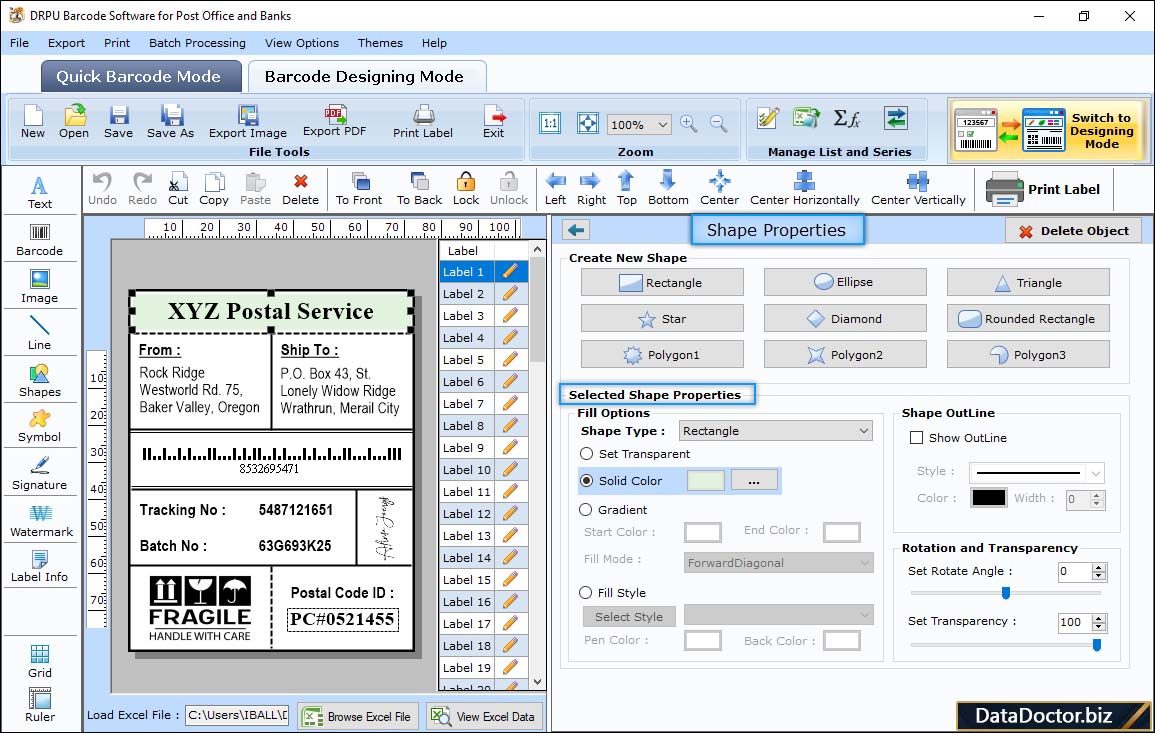The width and height of the screenshot is (1155, 733).
Task: Create a Rounded Rectangle shape
Action: (1028, 318)
